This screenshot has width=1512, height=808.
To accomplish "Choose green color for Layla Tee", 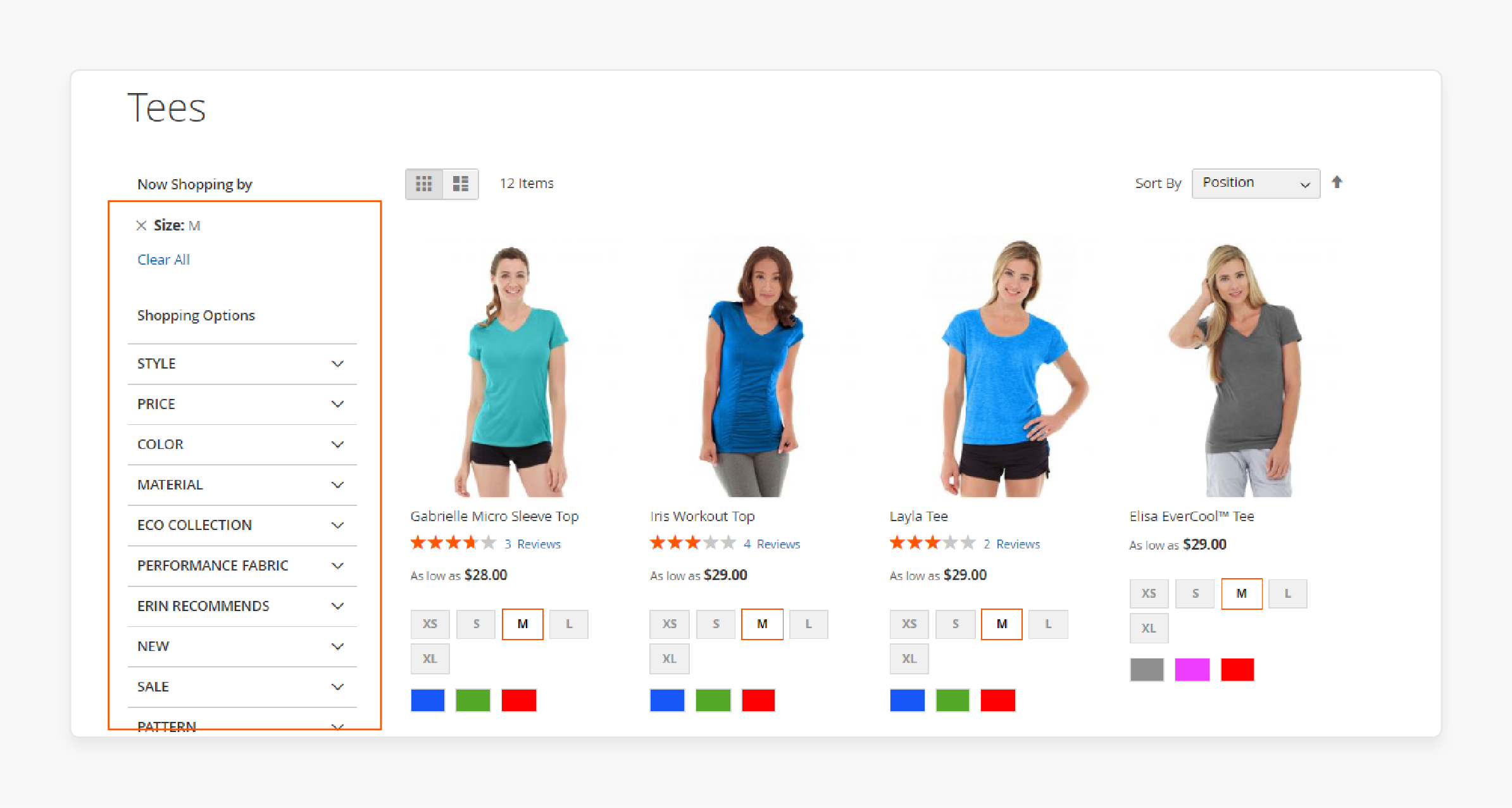I will pos(953,700).
